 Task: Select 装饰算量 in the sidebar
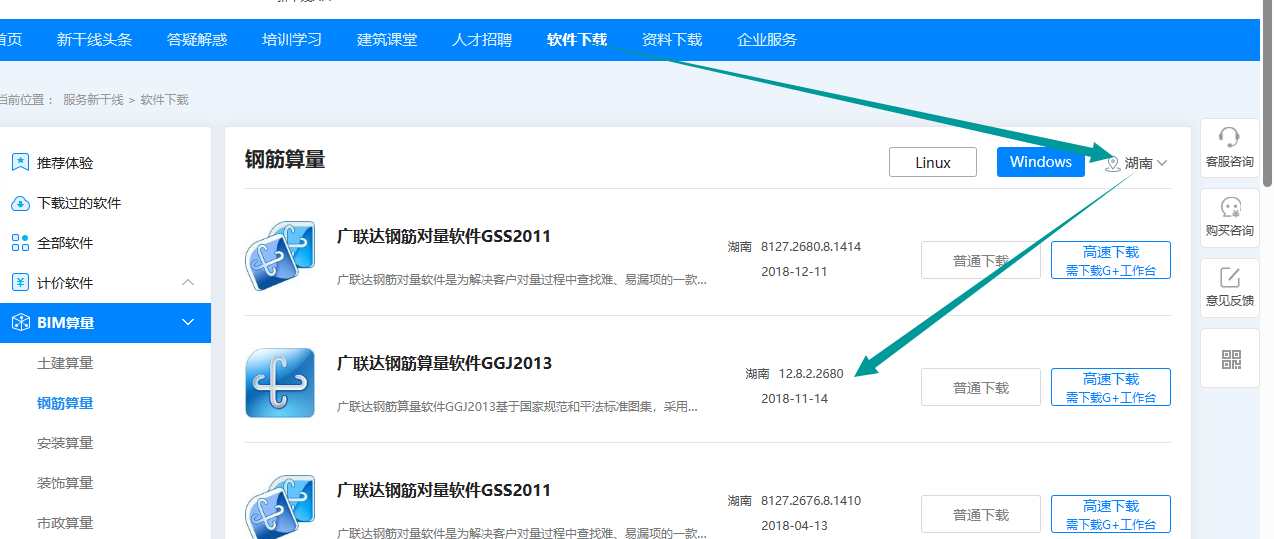tap(65, 483)
